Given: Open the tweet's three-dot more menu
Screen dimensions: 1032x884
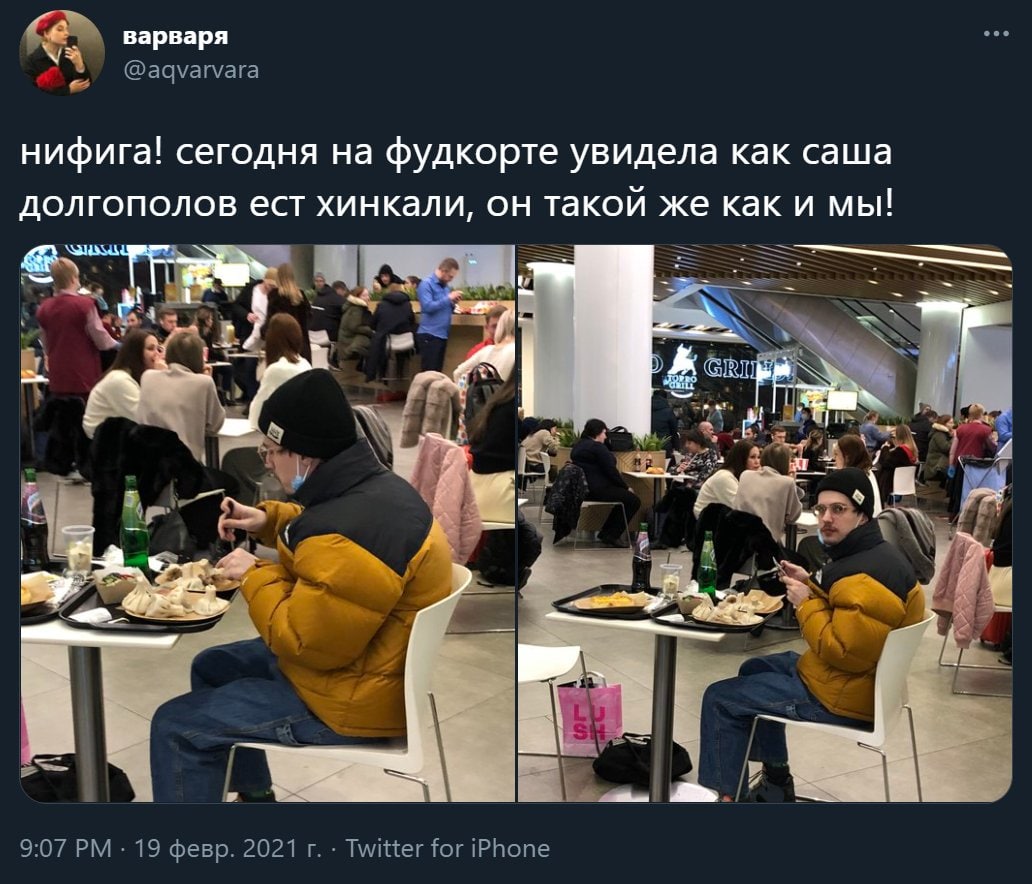Looking at the screenshot, I should (x=996, y=34).
